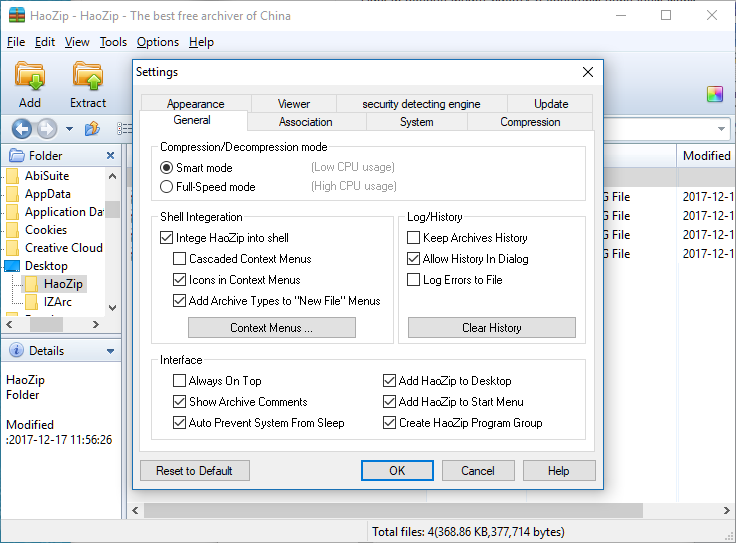Select Smart mode radio button
Image resolution: width=736 pixels, height=543 pixels.
[166, 168]
